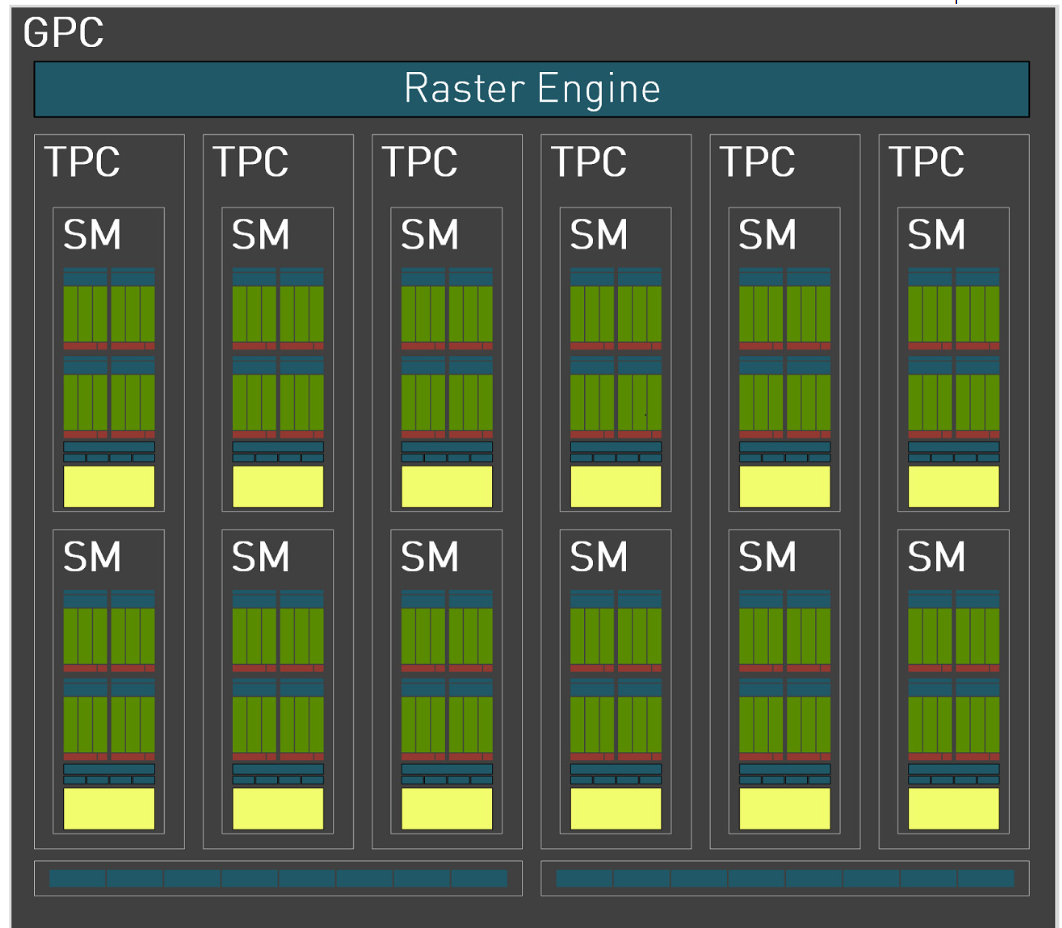Viewport: 1062px width, 928px height.
Task: Click the bottom-left teal segmented bar
Action: (278, 879)
